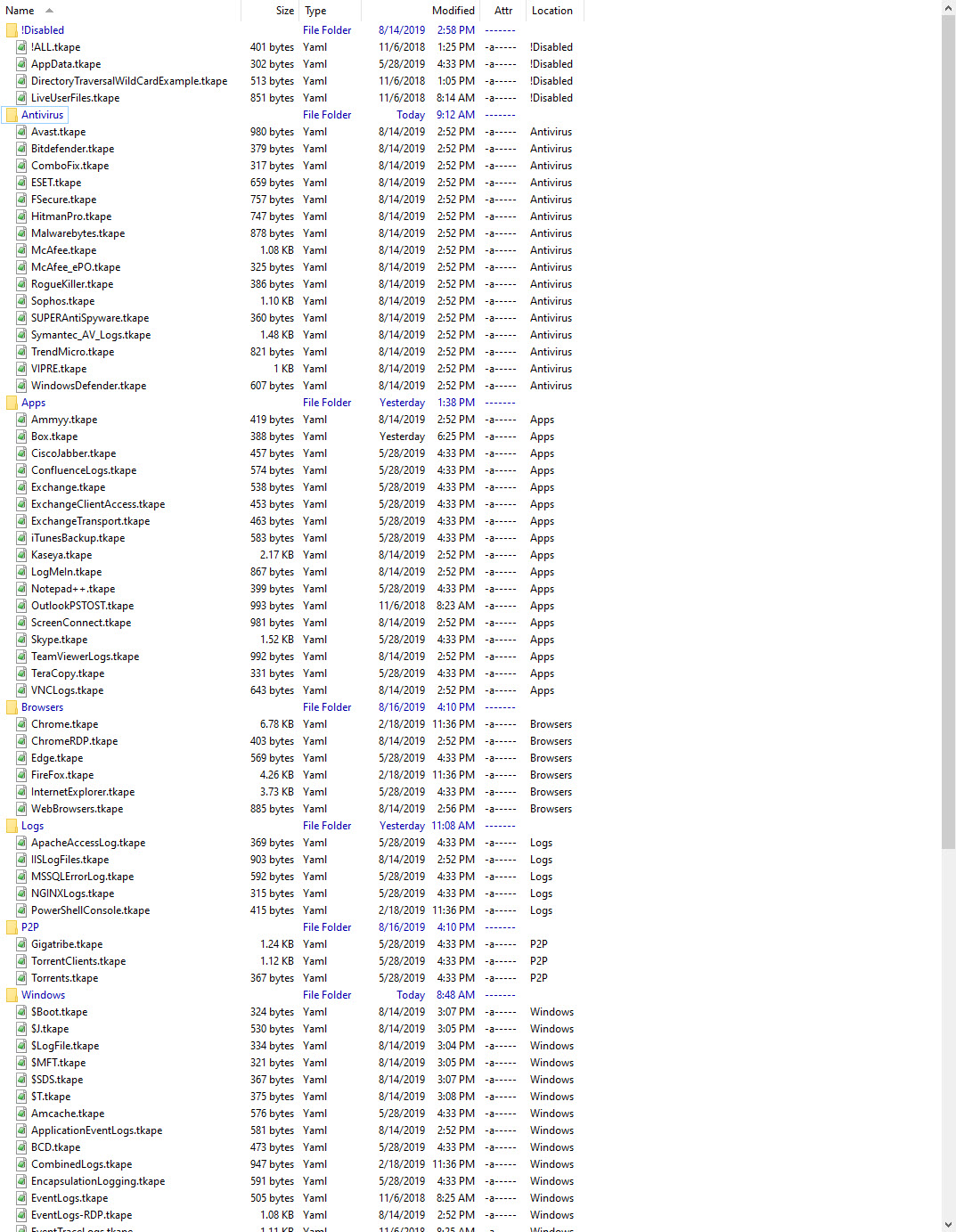Select DirectoryTraversalWildCardExample.tkape
The image size is (956, 1232).
[129, 81]
